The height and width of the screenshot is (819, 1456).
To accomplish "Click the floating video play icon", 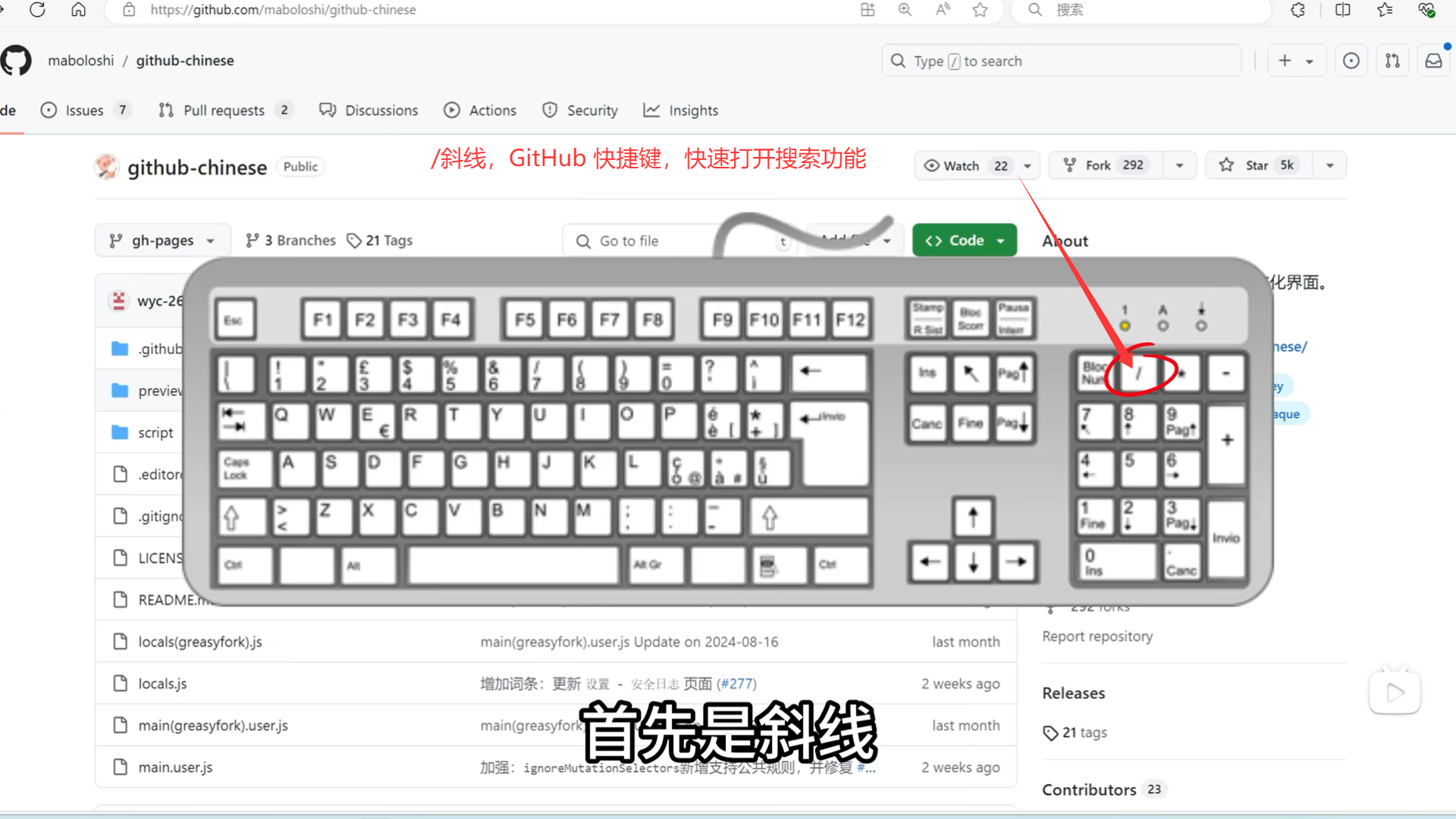I will pyautogui.click(x=1395, y=692).
